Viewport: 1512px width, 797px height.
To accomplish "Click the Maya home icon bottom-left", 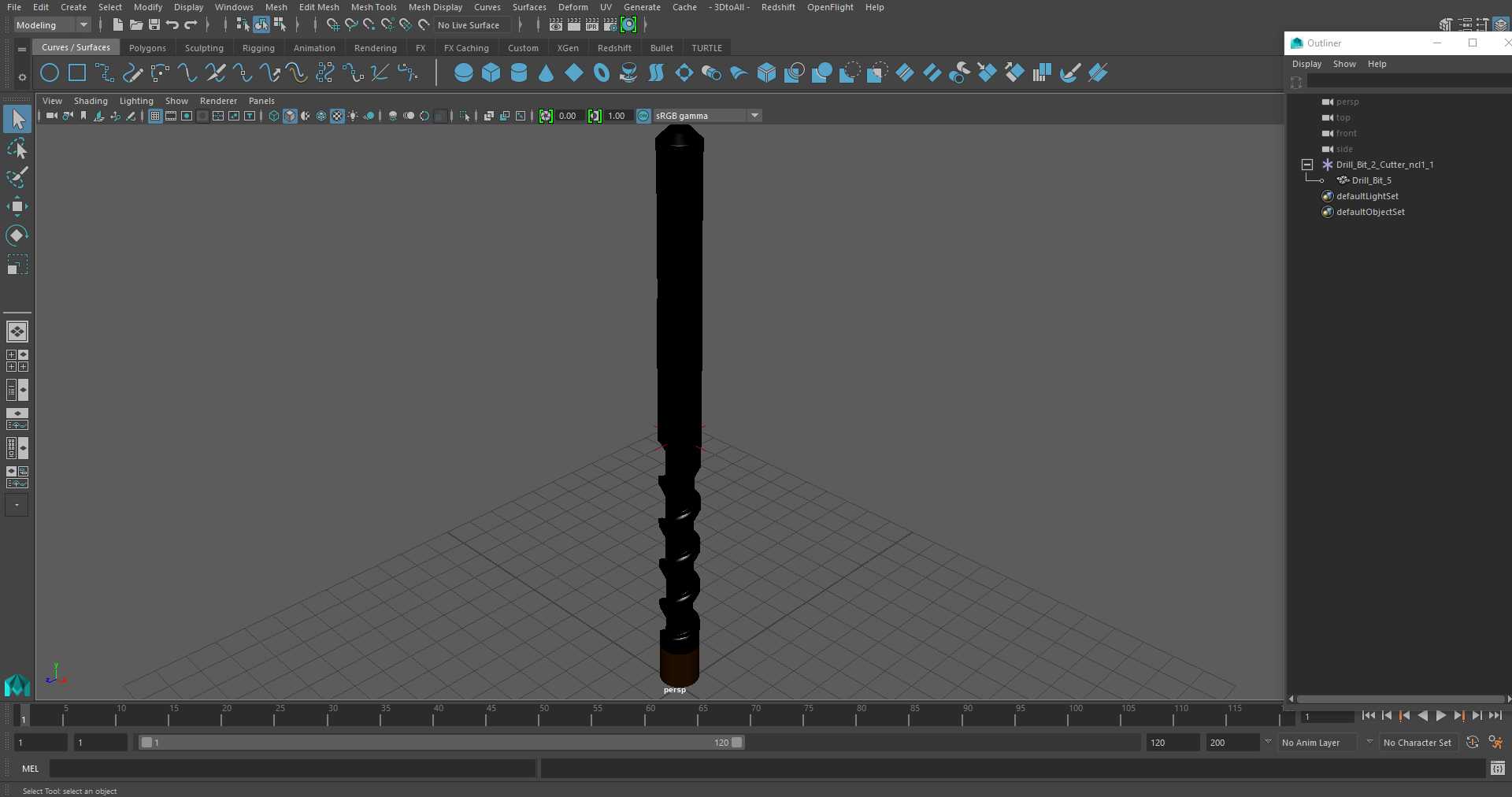I will 17,685.
